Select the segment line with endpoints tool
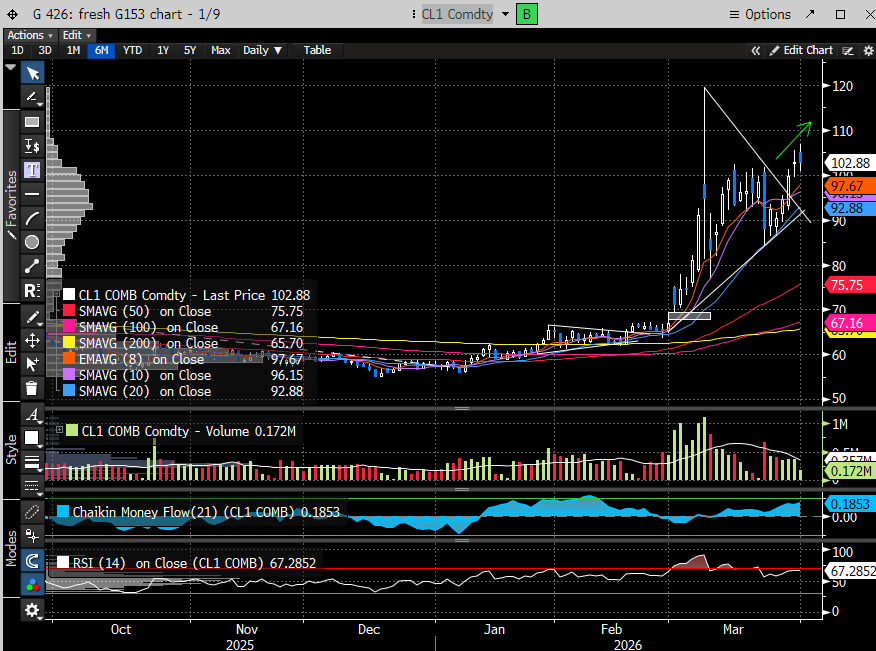Screen dimensions: 876x651 [32, 266]
